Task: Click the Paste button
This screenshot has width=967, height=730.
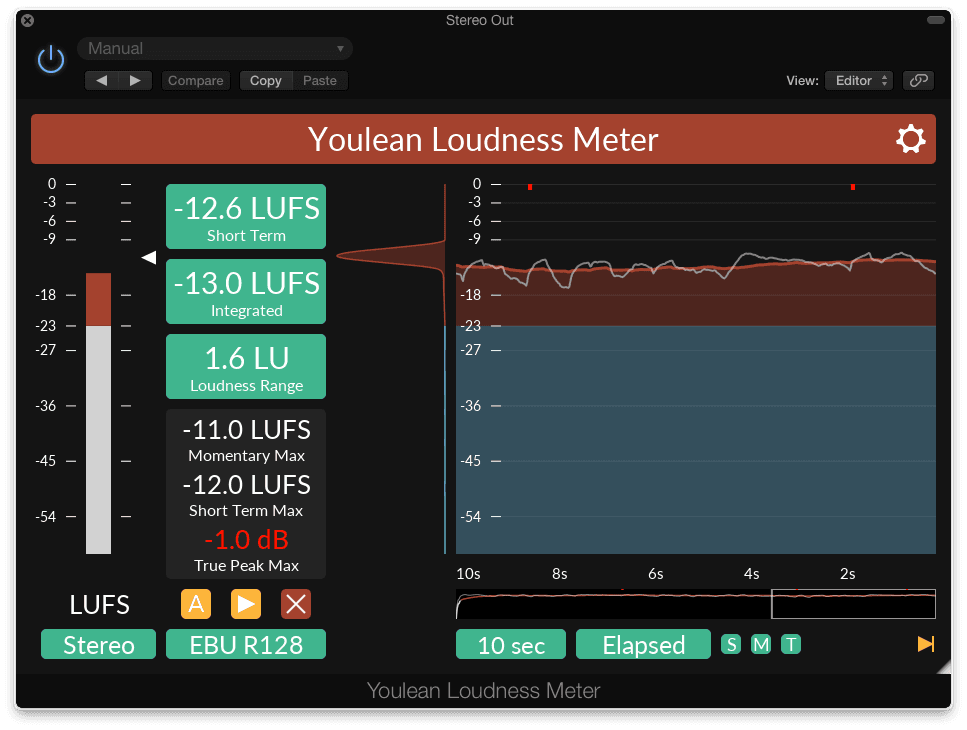Action: (319, 80)
